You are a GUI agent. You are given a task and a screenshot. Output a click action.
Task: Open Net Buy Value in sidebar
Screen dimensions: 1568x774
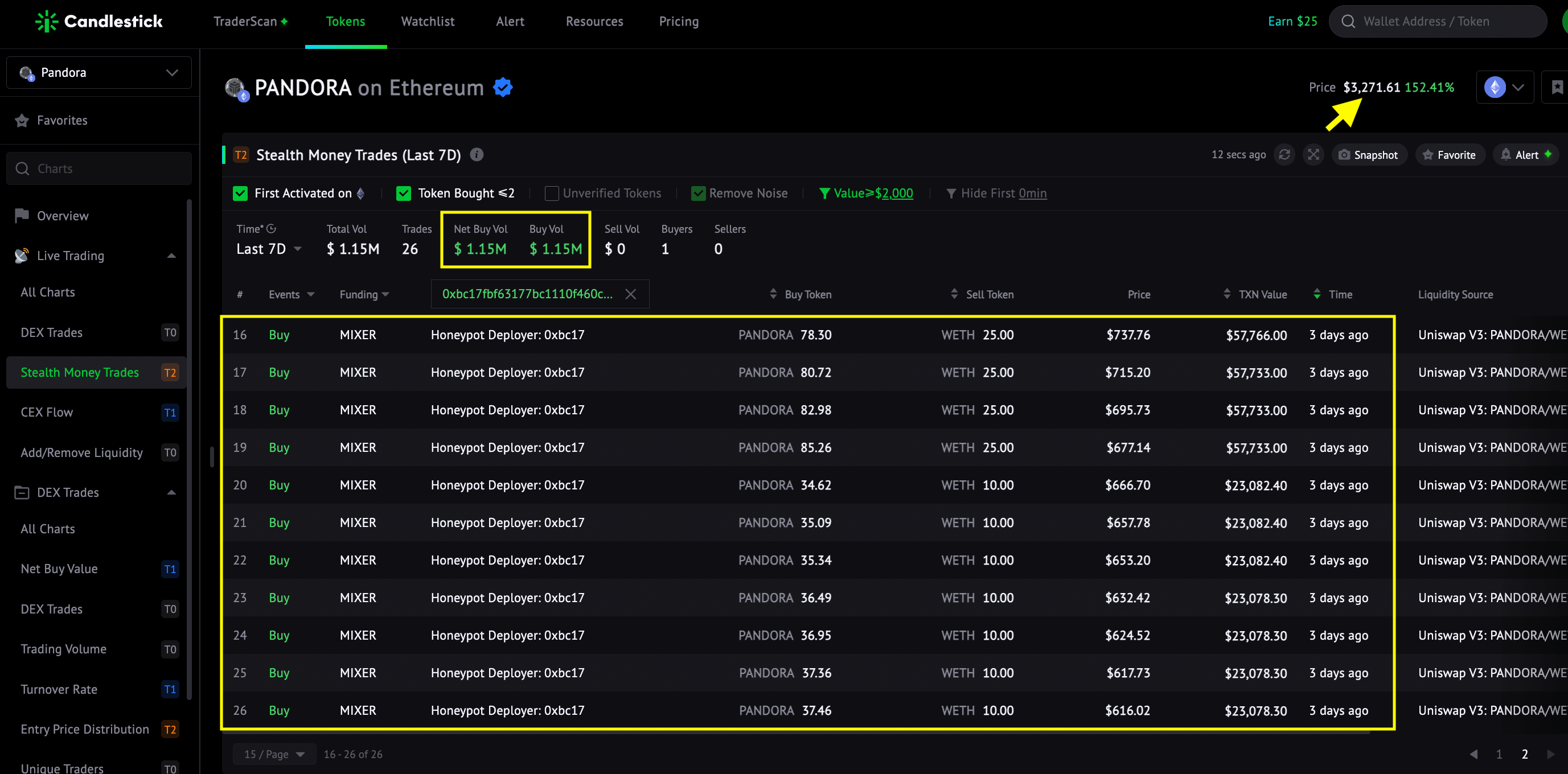click(x=96, y=569)
